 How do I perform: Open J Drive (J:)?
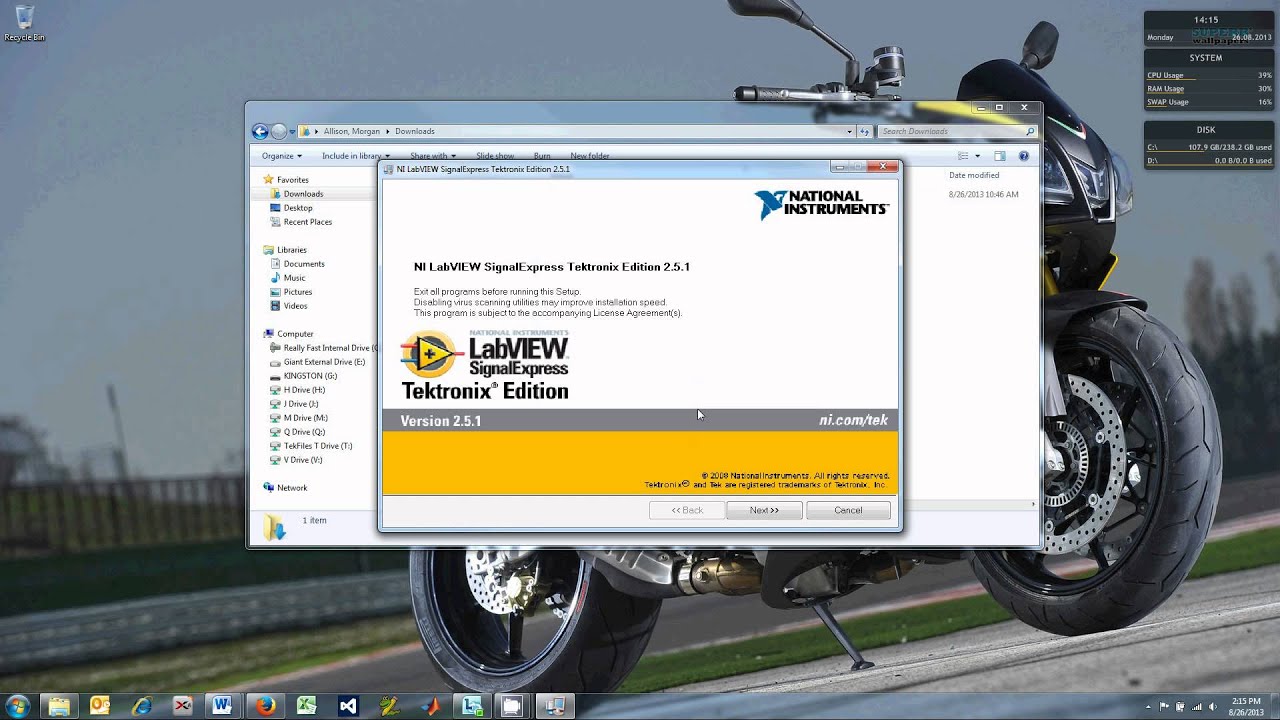(294, 404)
